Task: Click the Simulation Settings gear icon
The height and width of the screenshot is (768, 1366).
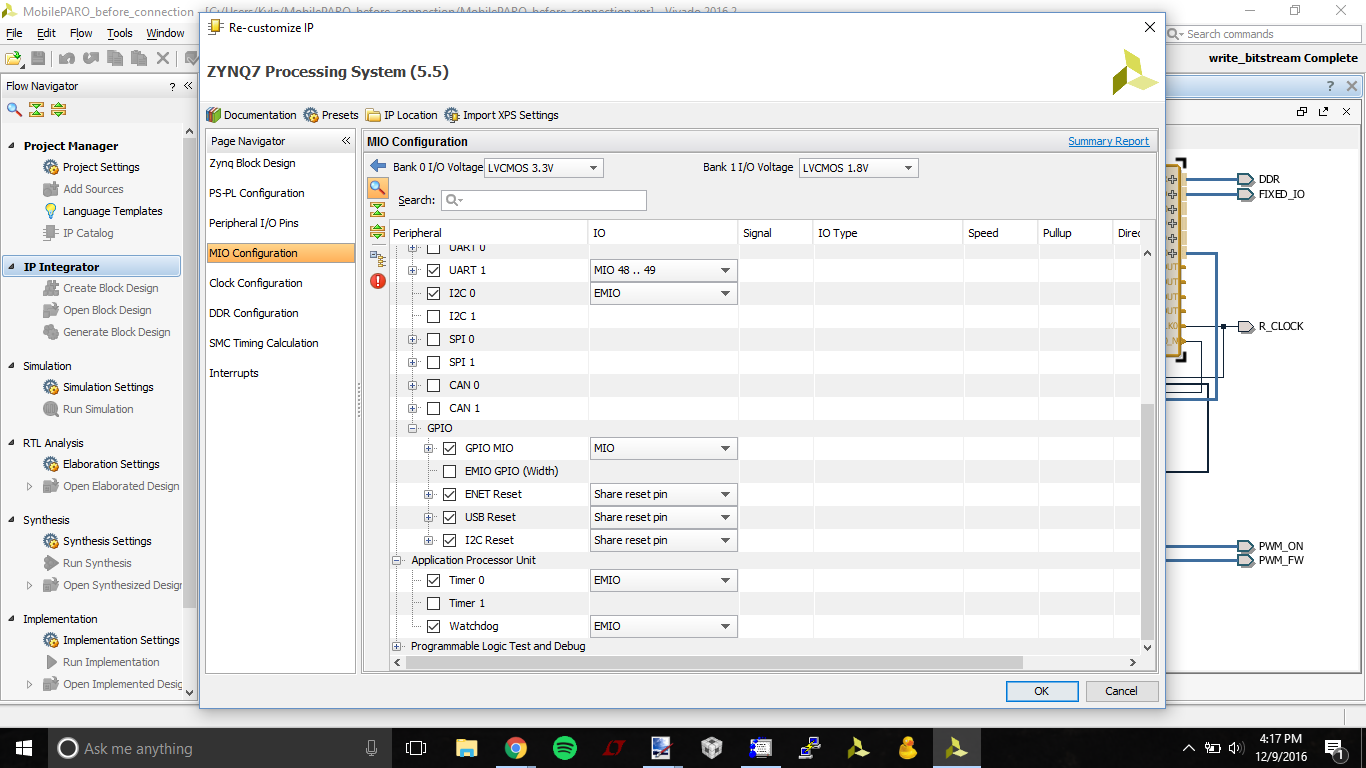Action: click(51, 387)
